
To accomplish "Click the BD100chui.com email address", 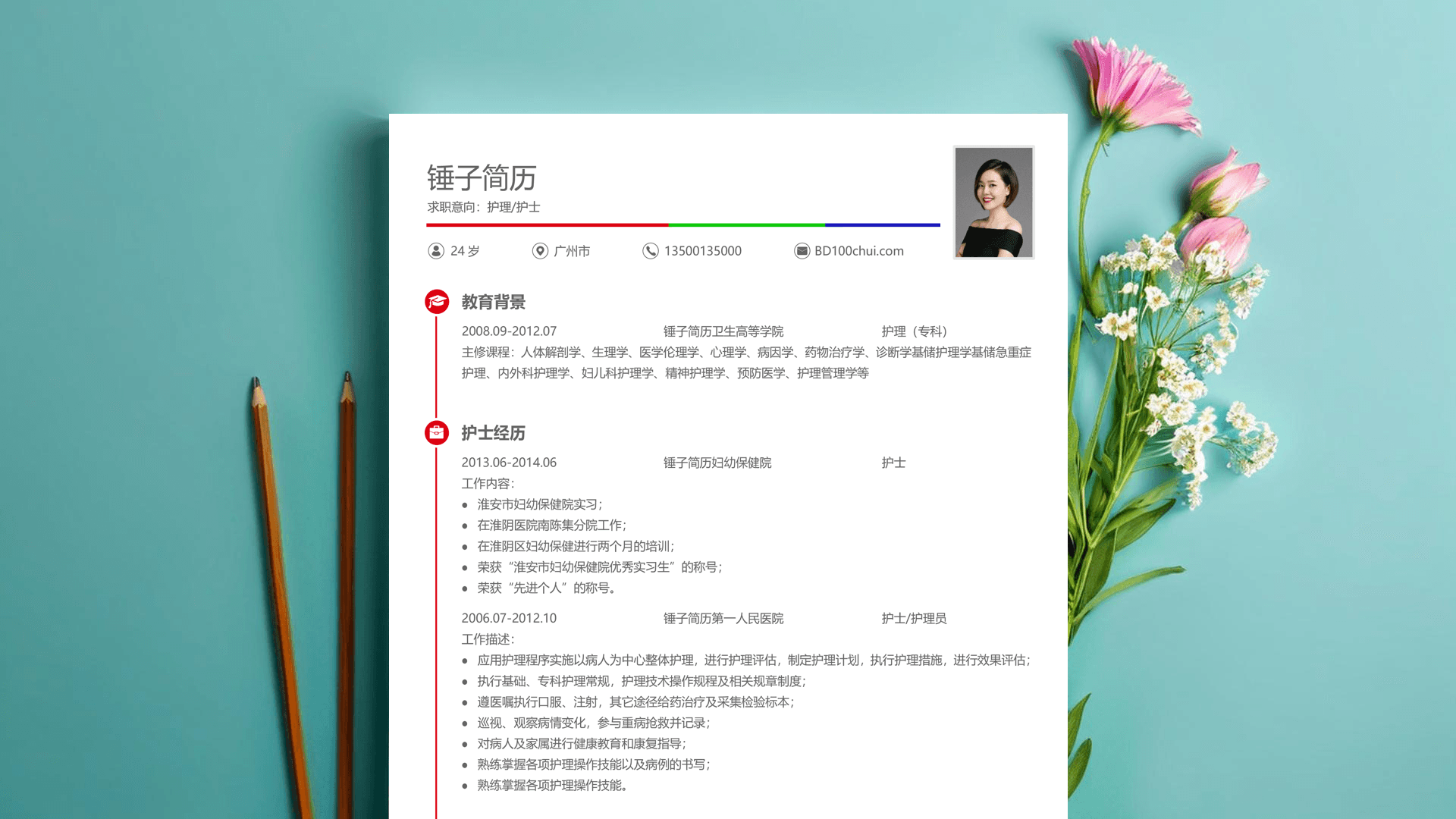I will coord(858,251).
